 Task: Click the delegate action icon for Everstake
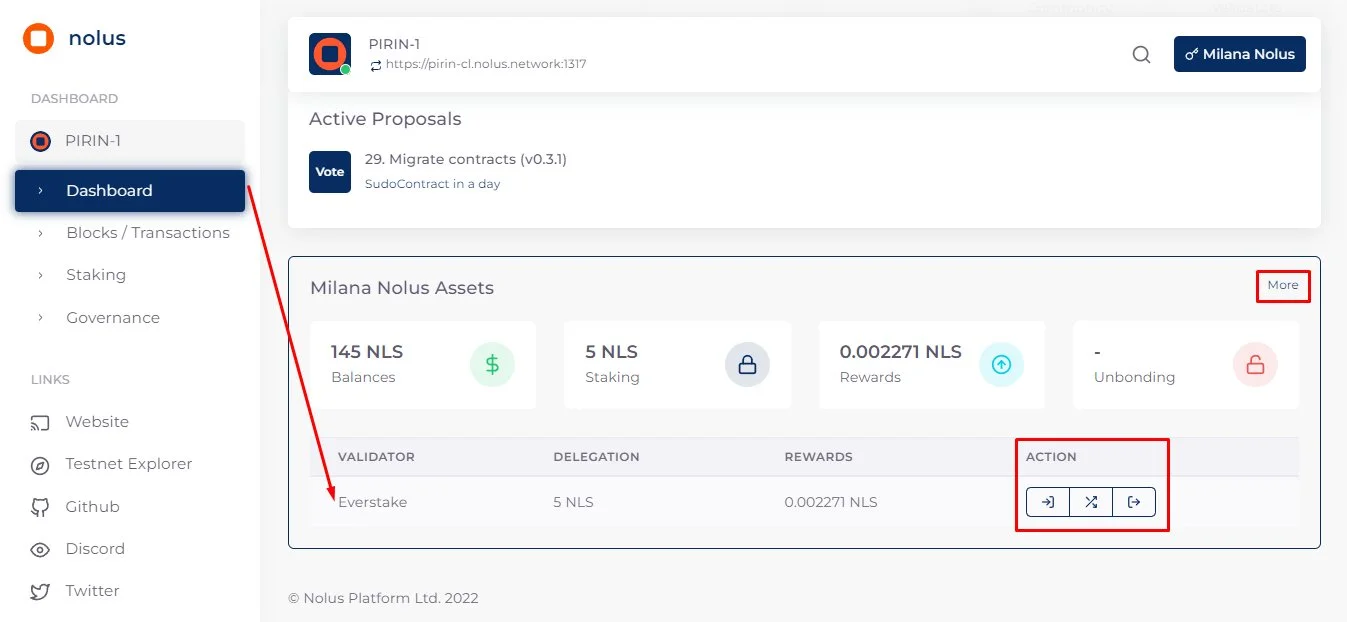point(1047,502)
